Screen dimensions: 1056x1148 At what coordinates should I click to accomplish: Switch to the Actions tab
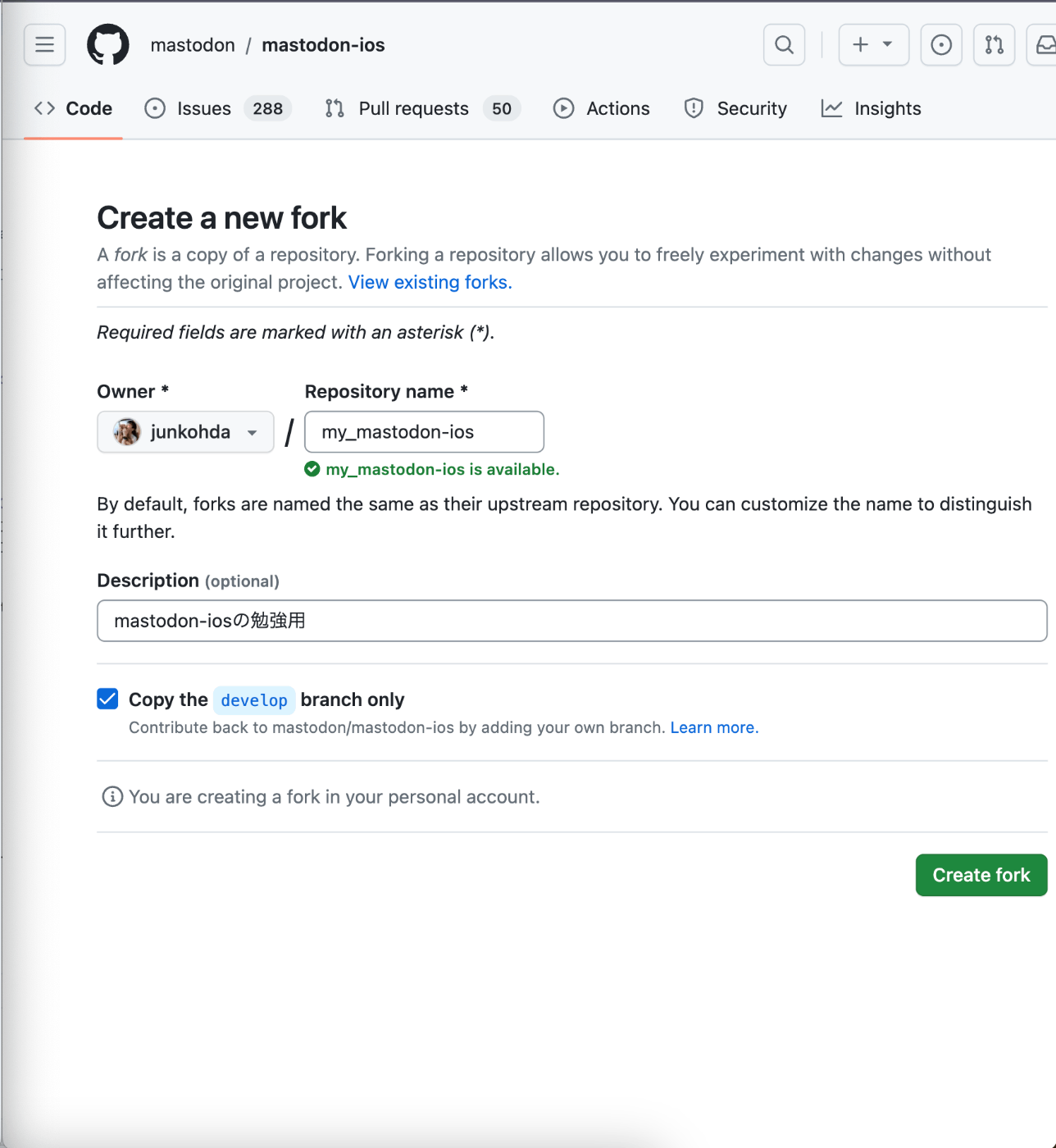tap(602, 108)
